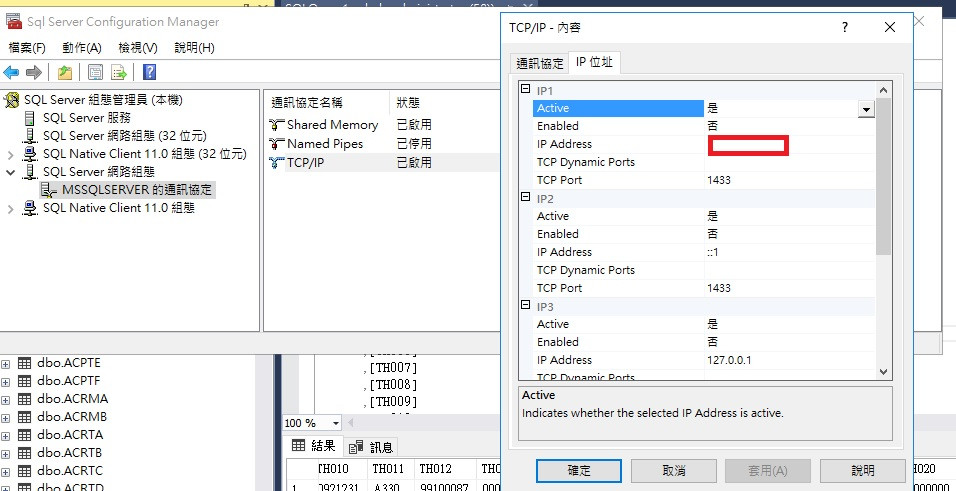Click the 確定 button
This screenshot has height=491, width=956.
[579, 471]
